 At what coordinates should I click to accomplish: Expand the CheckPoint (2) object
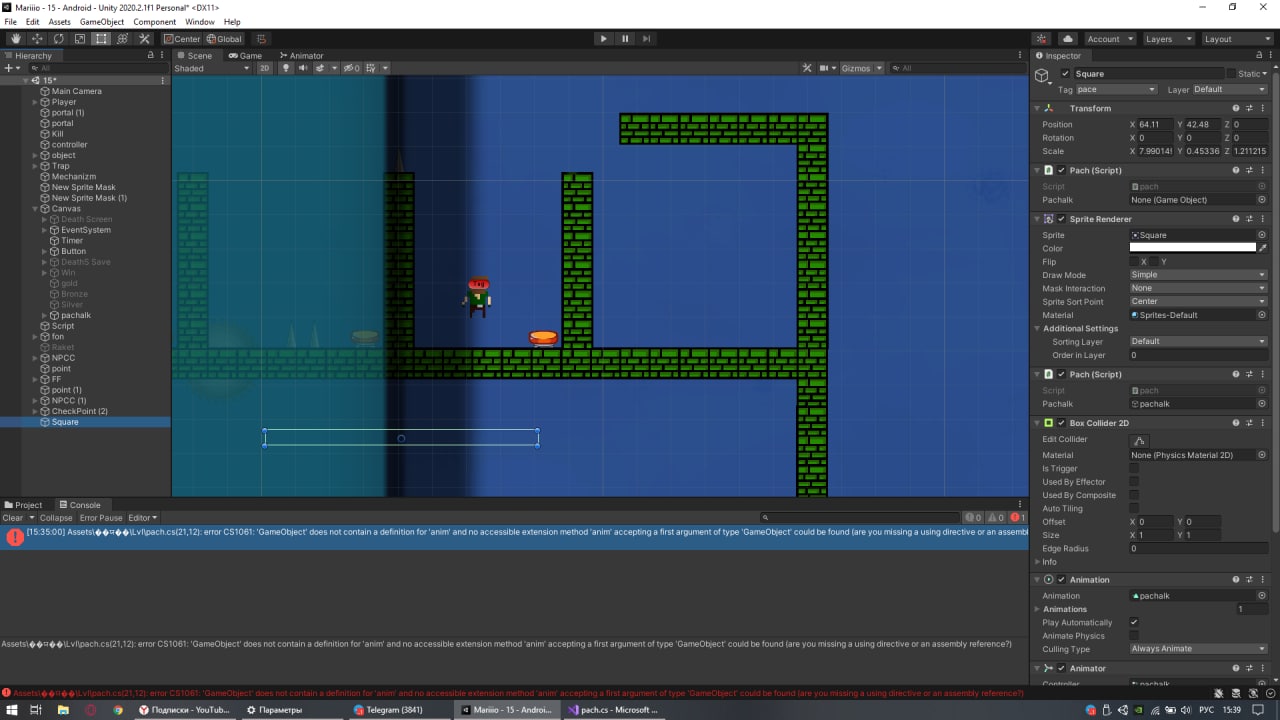tap(35, 411)
